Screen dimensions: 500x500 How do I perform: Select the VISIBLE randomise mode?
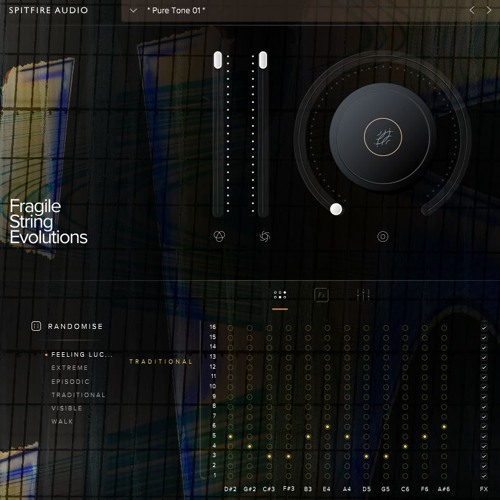point(67,408)
